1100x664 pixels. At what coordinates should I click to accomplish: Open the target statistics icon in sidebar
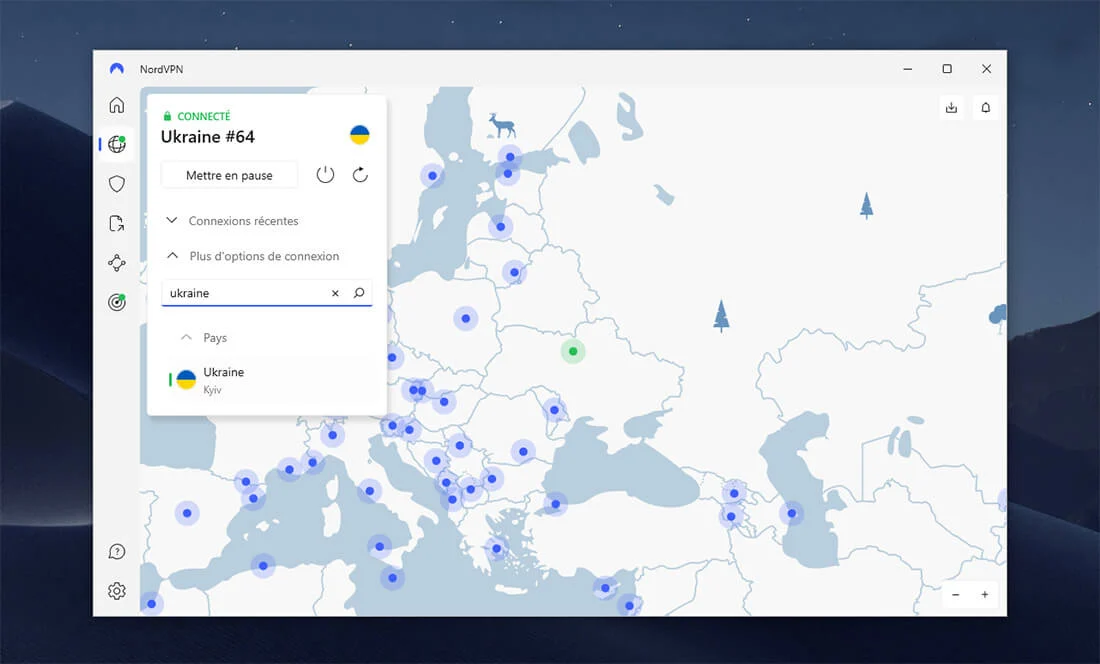[x=117, y=302]
